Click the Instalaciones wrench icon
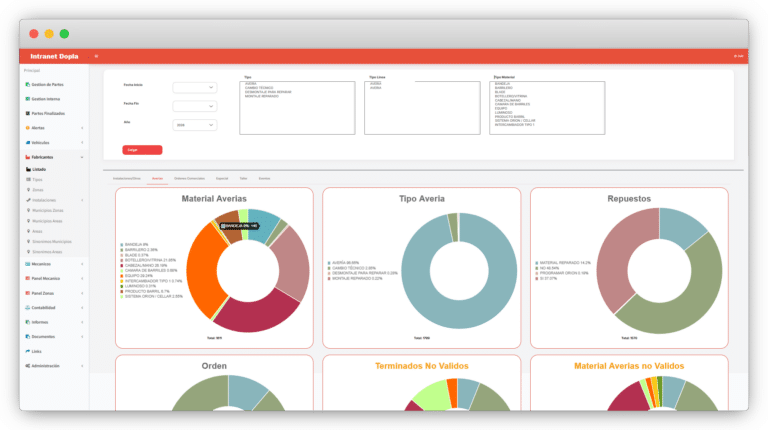The width and height of the screenshot is (768, 430). tap(28, 200)
